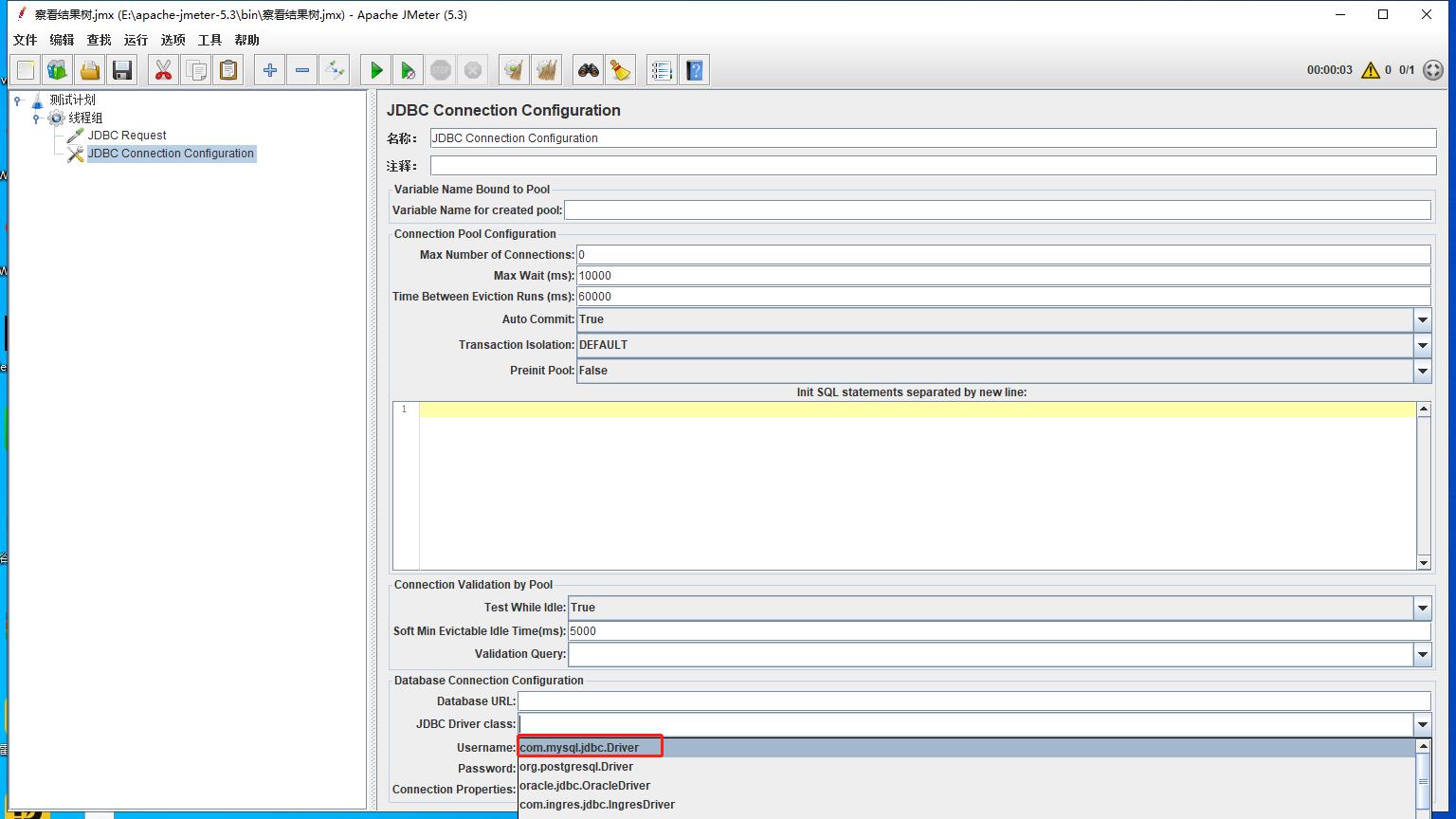Open the Validation Query dropdown
The height and width of the screenshot is (819, 1456).
coord(1422,654)
